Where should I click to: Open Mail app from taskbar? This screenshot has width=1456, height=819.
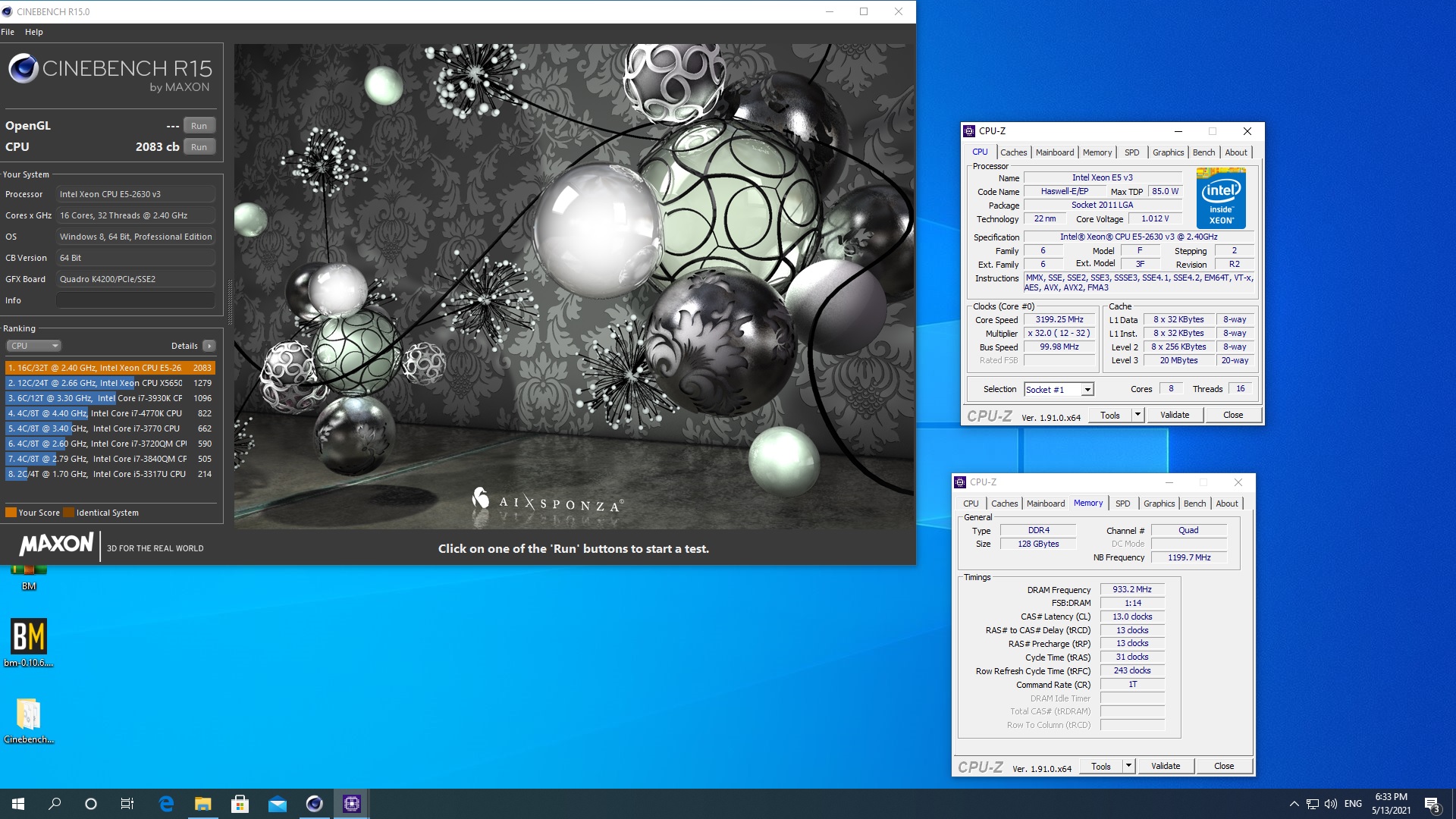[x=278, y=804]
